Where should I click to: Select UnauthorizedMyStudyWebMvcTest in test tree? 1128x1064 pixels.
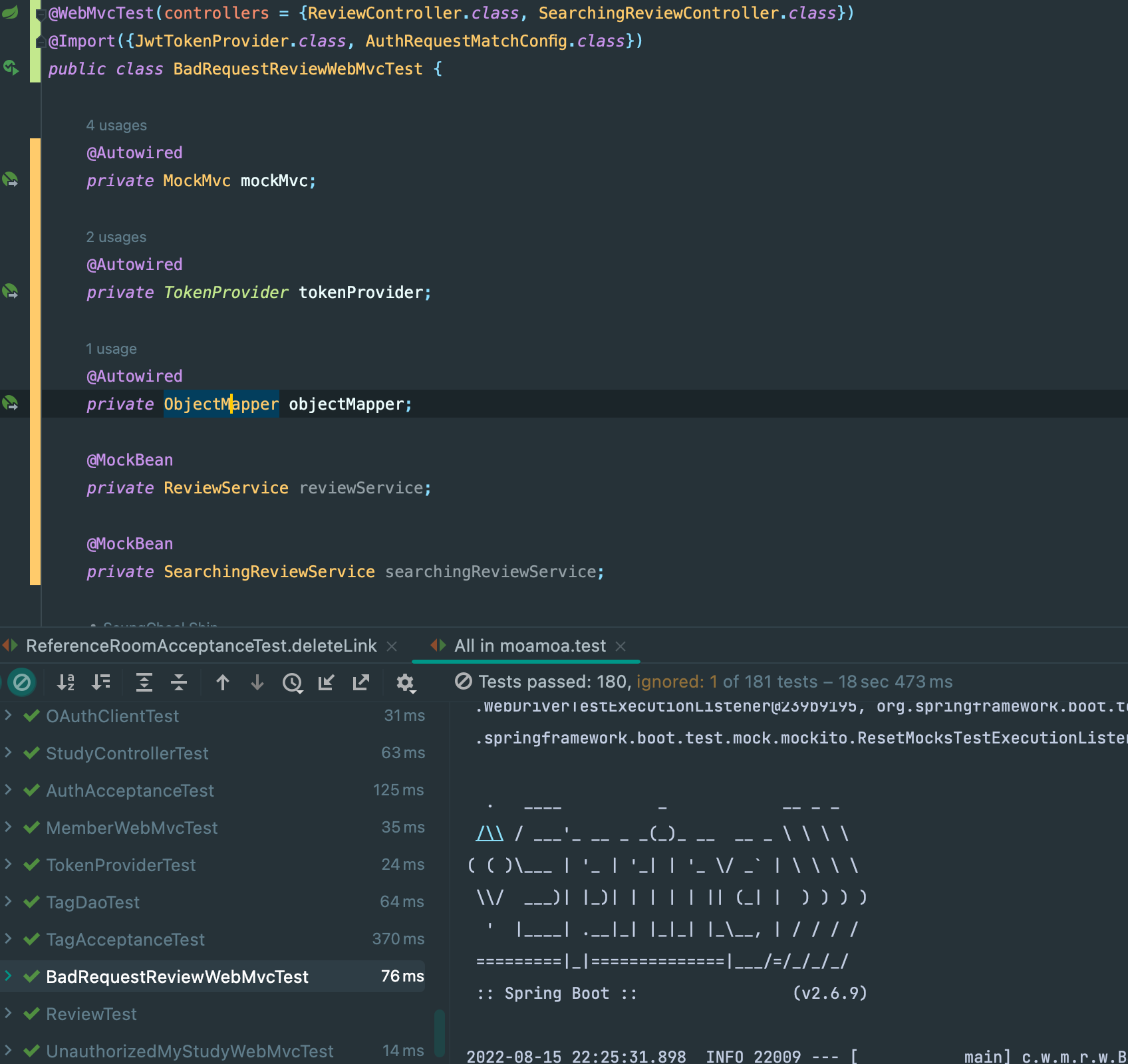pos(190,1051)
